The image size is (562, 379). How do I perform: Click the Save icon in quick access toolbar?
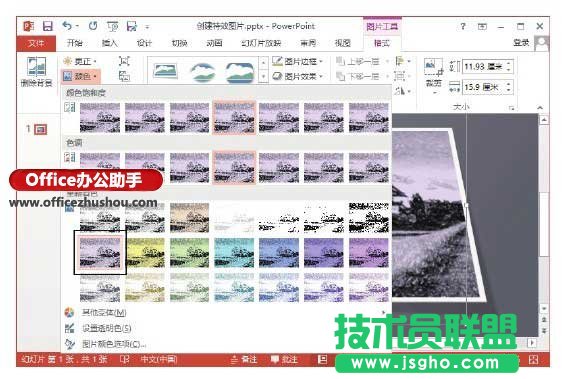48,26
